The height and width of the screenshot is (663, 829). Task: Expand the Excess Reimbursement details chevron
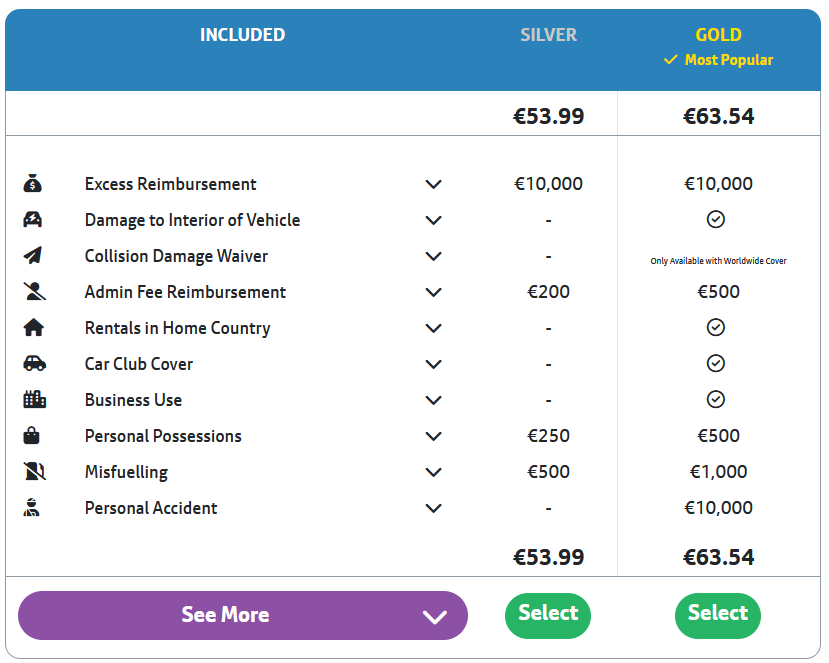point(434,184)
